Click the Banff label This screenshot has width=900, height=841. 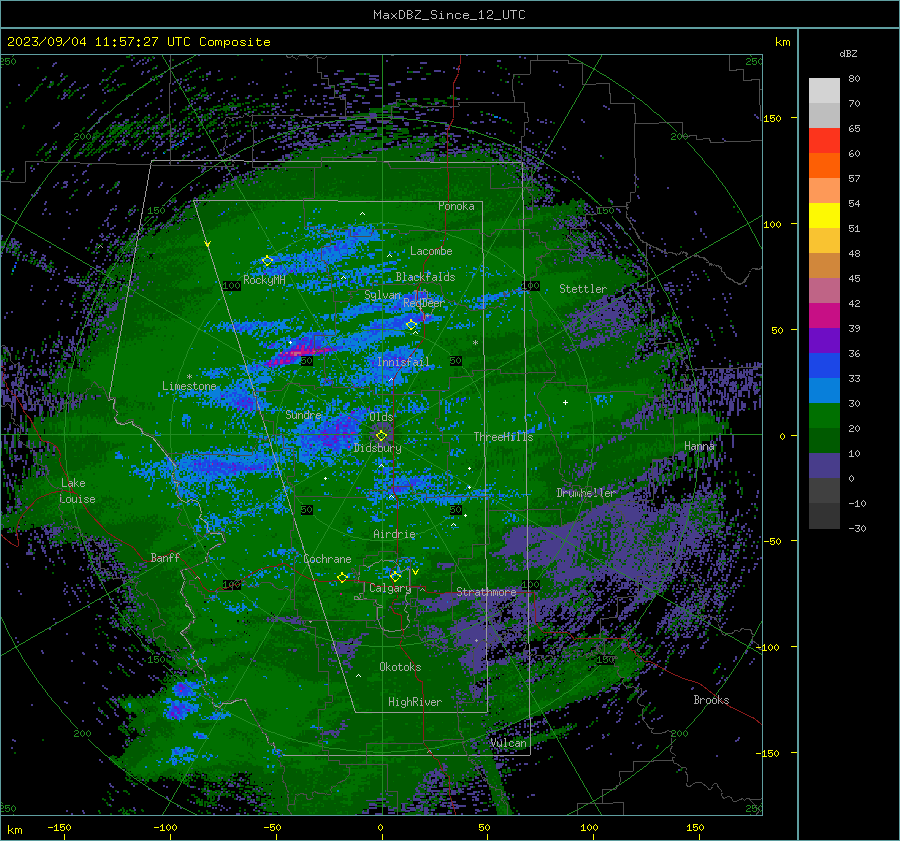click(x=165, y=557)
